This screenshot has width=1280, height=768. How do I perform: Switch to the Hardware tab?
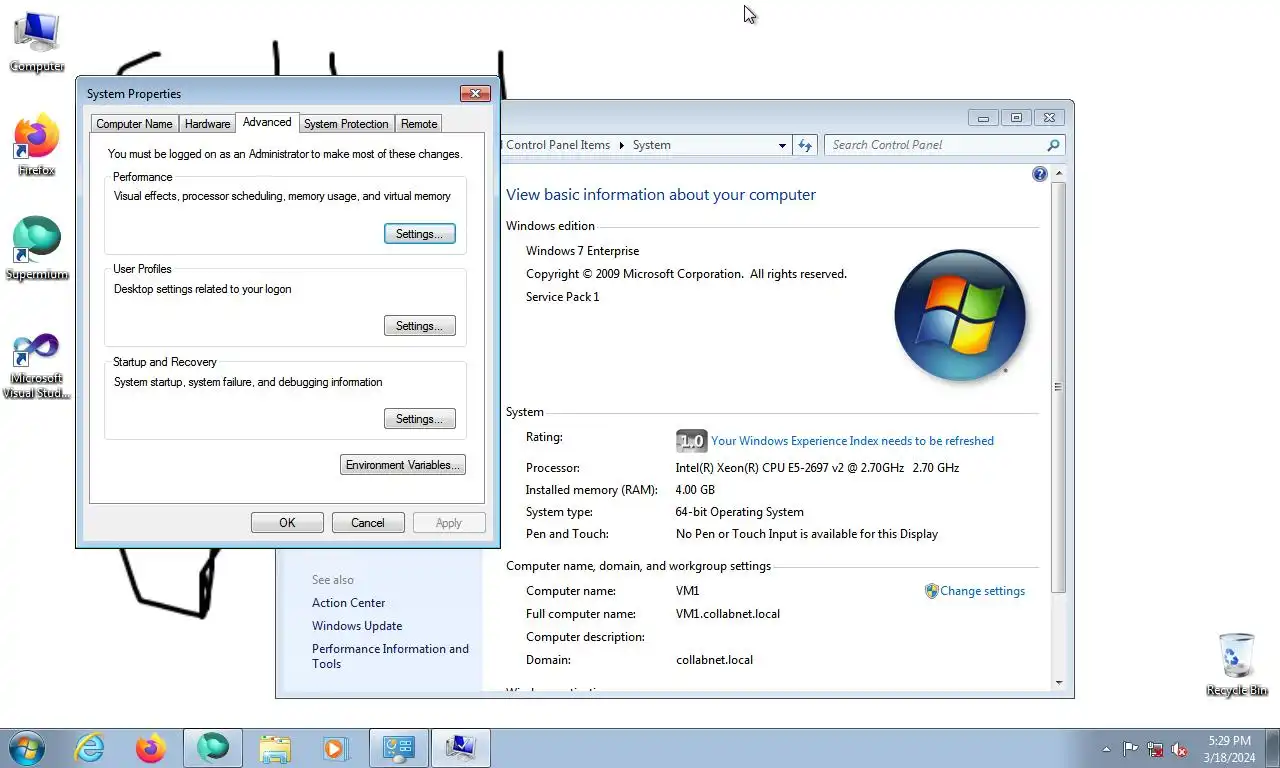(x=208, y=124)
